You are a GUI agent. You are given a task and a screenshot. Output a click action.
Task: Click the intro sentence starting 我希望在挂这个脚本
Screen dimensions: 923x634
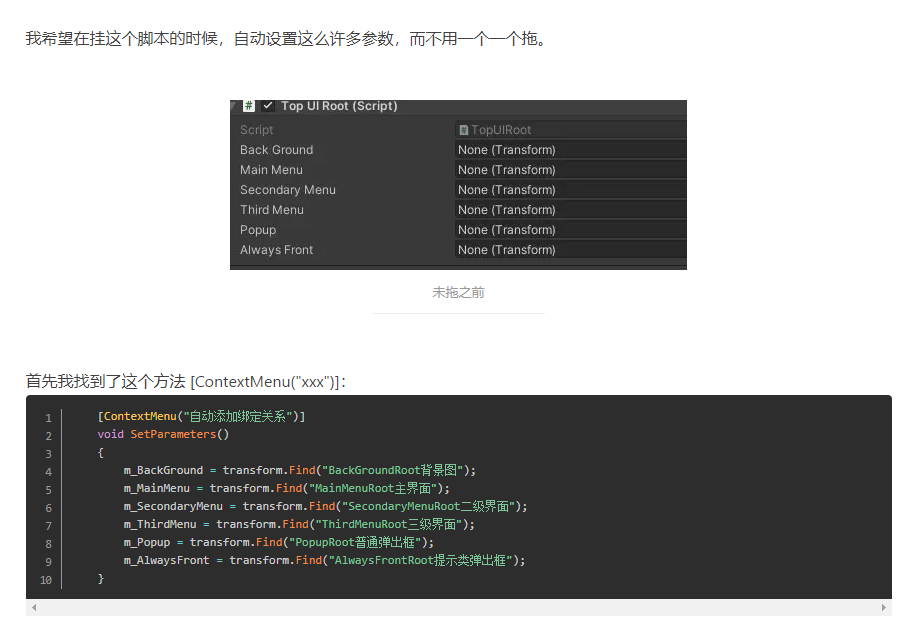(x=287, y=39)
